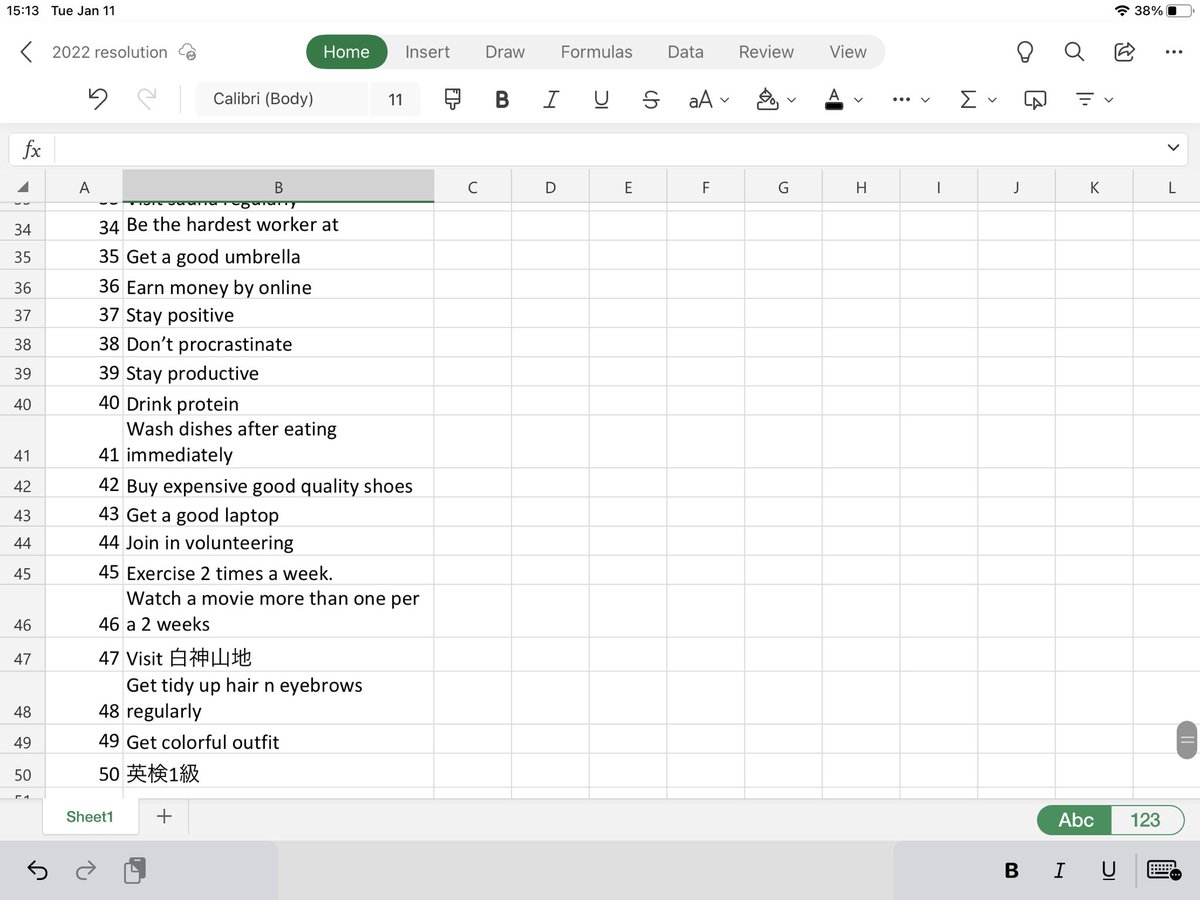Open the font formatting aA dropdown
This screenshot has height=900, width=1200.
(709, 99)
